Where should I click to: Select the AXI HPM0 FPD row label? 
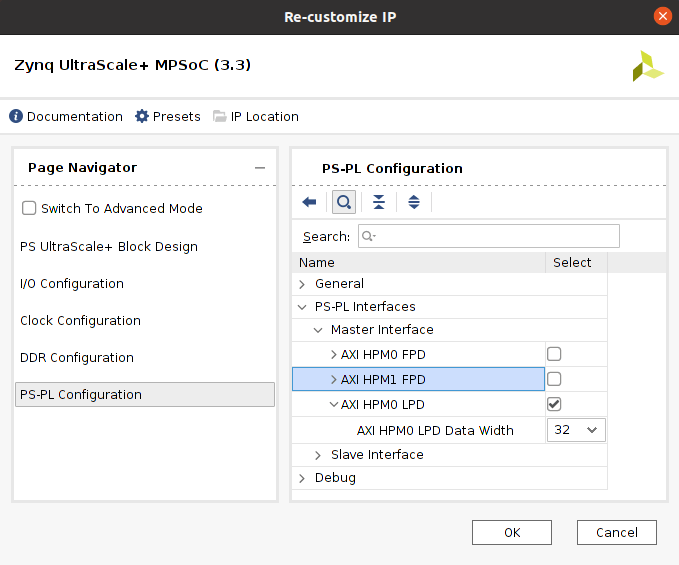383,355
